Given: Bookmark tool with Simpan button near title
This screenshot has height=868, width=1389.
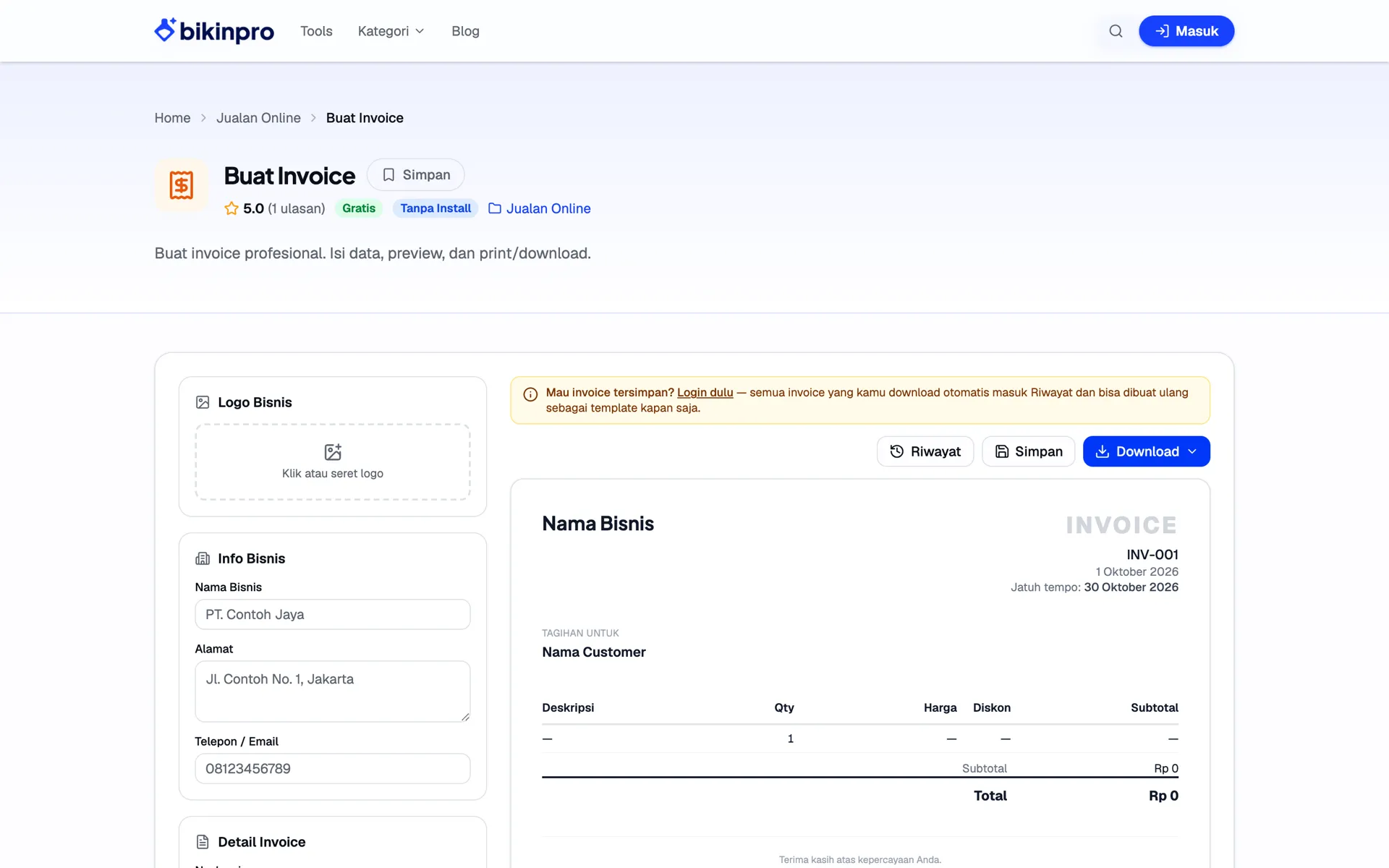Looking at the screenshot, I should [415, 175].
